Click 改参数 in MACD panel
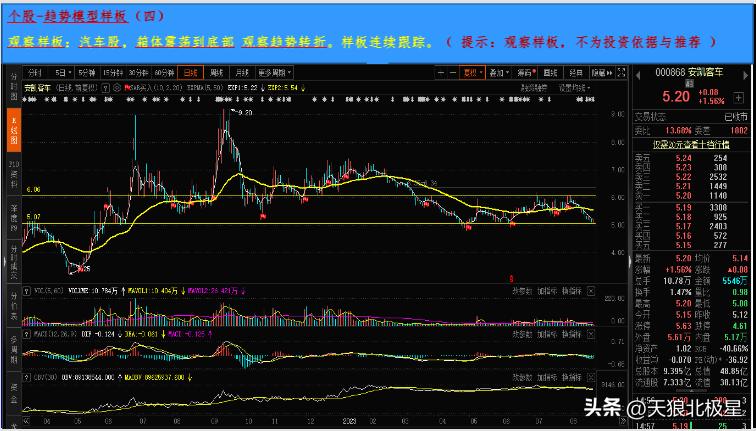 [x=523, y=334]
